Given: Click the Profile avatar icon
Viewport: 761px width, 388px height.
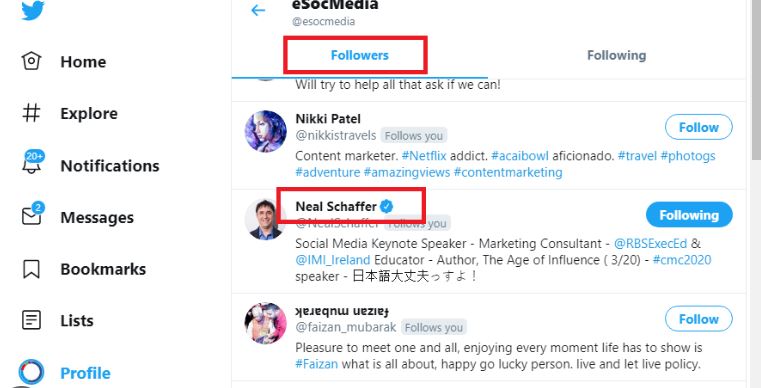Looking at the screenshot, I should (32, 372).
